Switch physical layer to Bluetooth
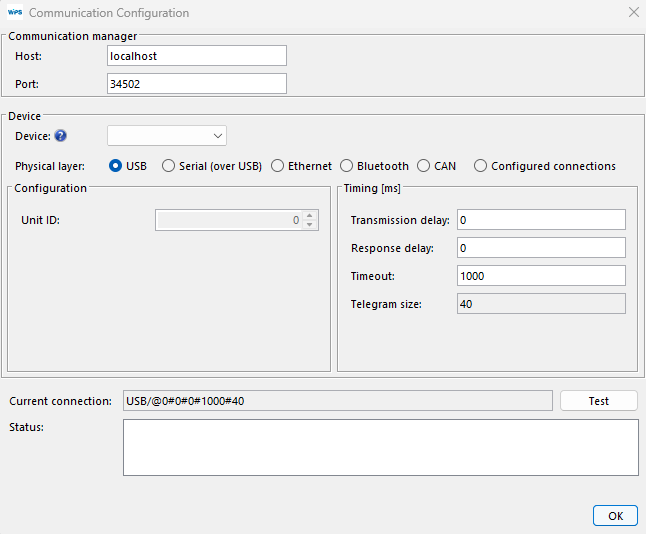The width and height of the screenshot is (646, 534). point(347,166)
